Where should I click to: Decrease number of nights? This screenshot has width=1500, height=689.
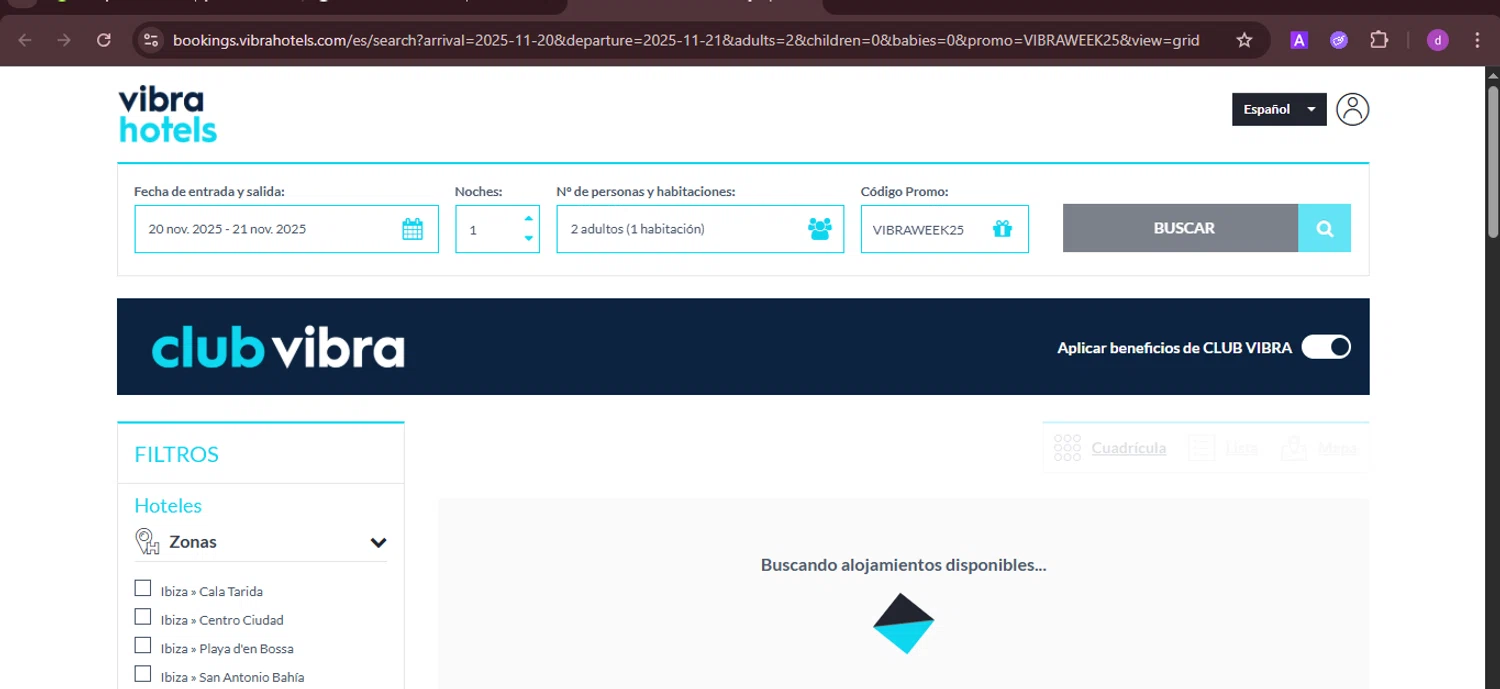pyautogui.click(x=529, y=239)
